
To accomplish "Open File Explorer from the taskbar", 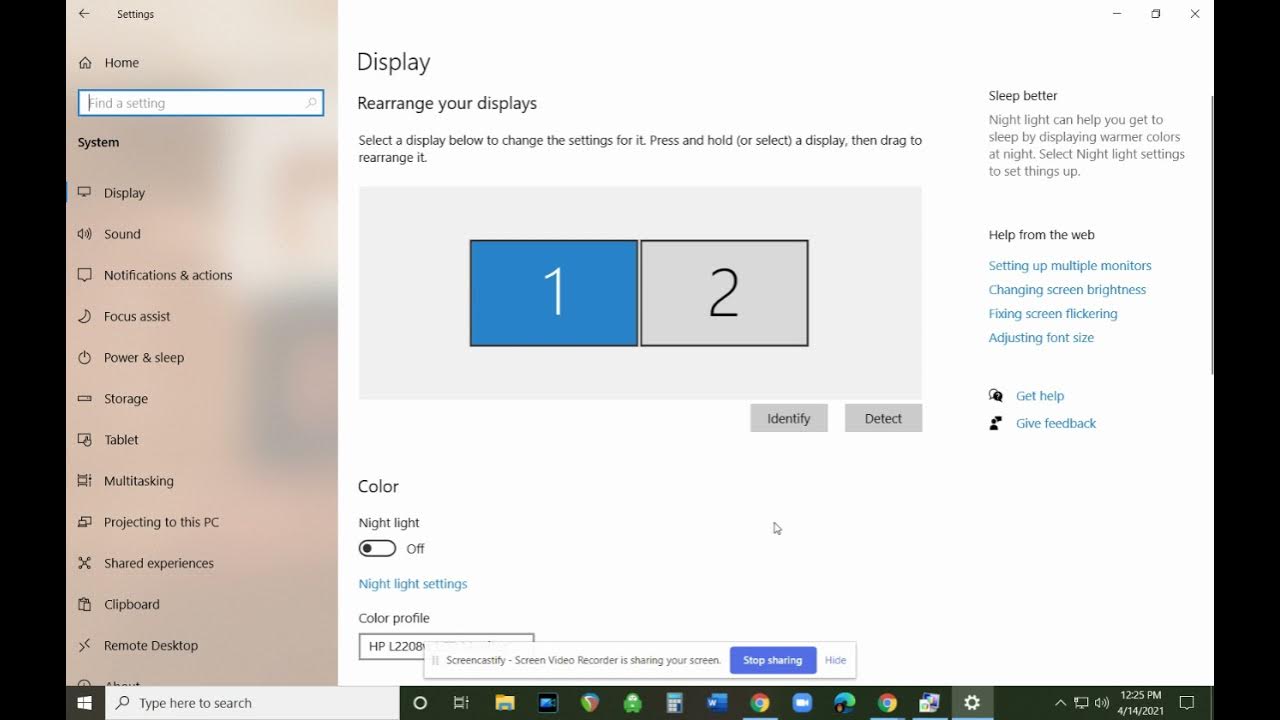I will pos(504,703).
